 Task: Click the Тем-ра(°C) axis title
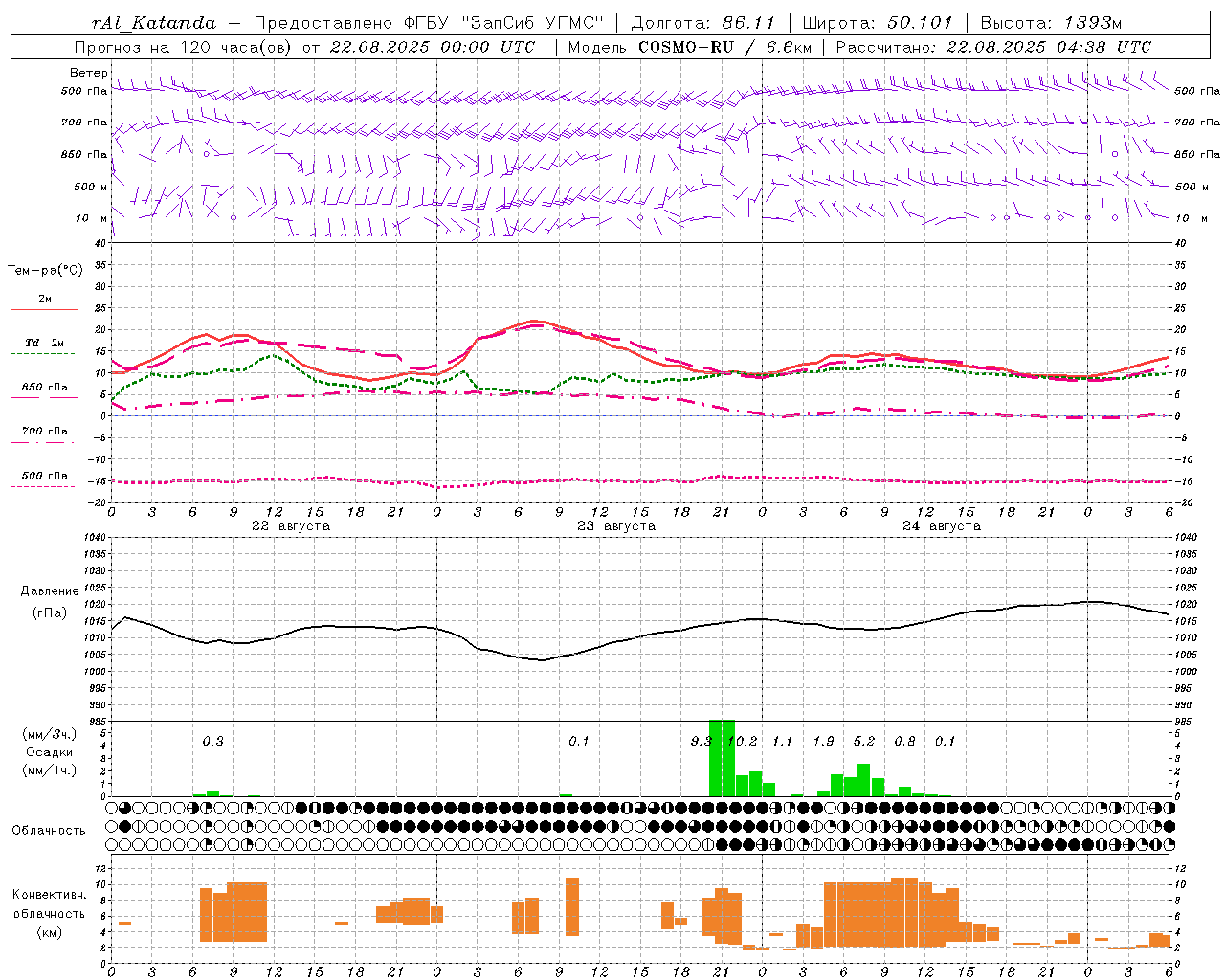[x=45, y=271]
